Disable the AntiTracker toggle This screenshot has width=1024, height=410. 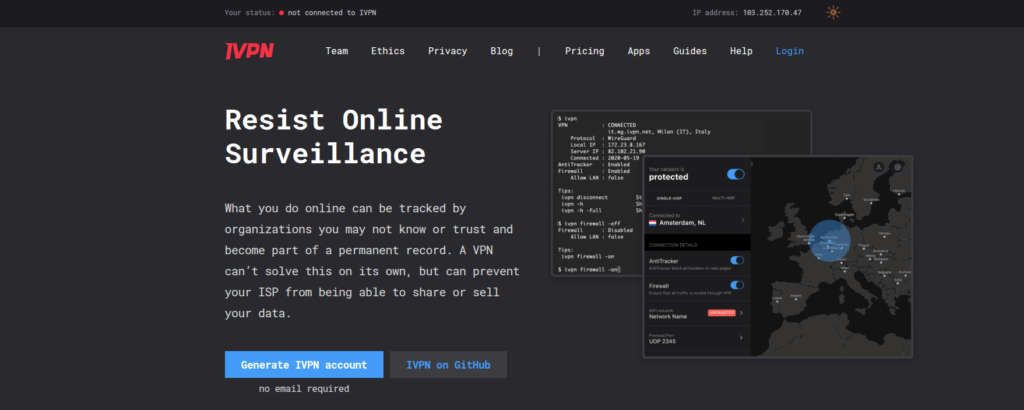click(737, 261)
